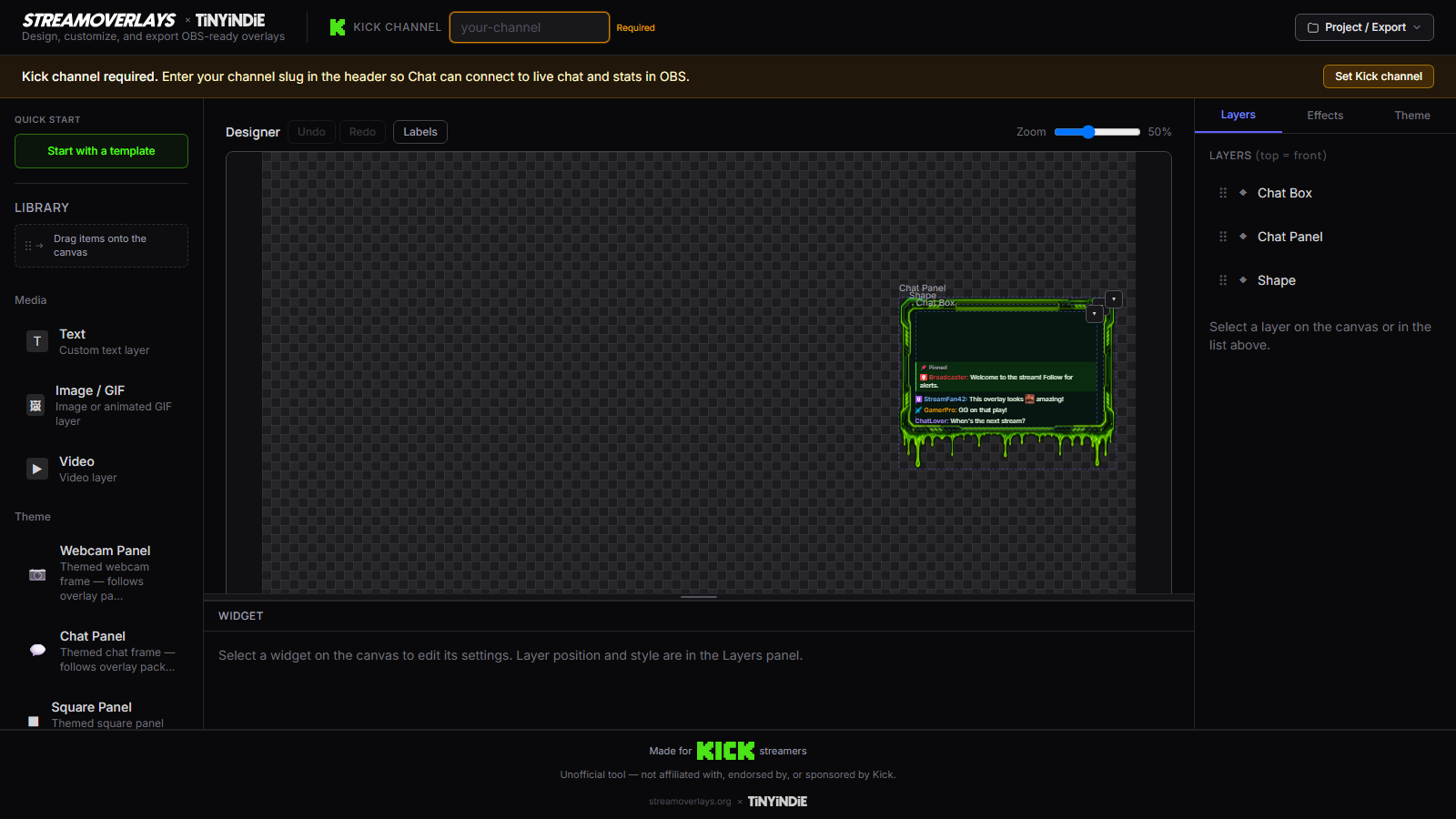Click the Text library item label

(73, 334)
